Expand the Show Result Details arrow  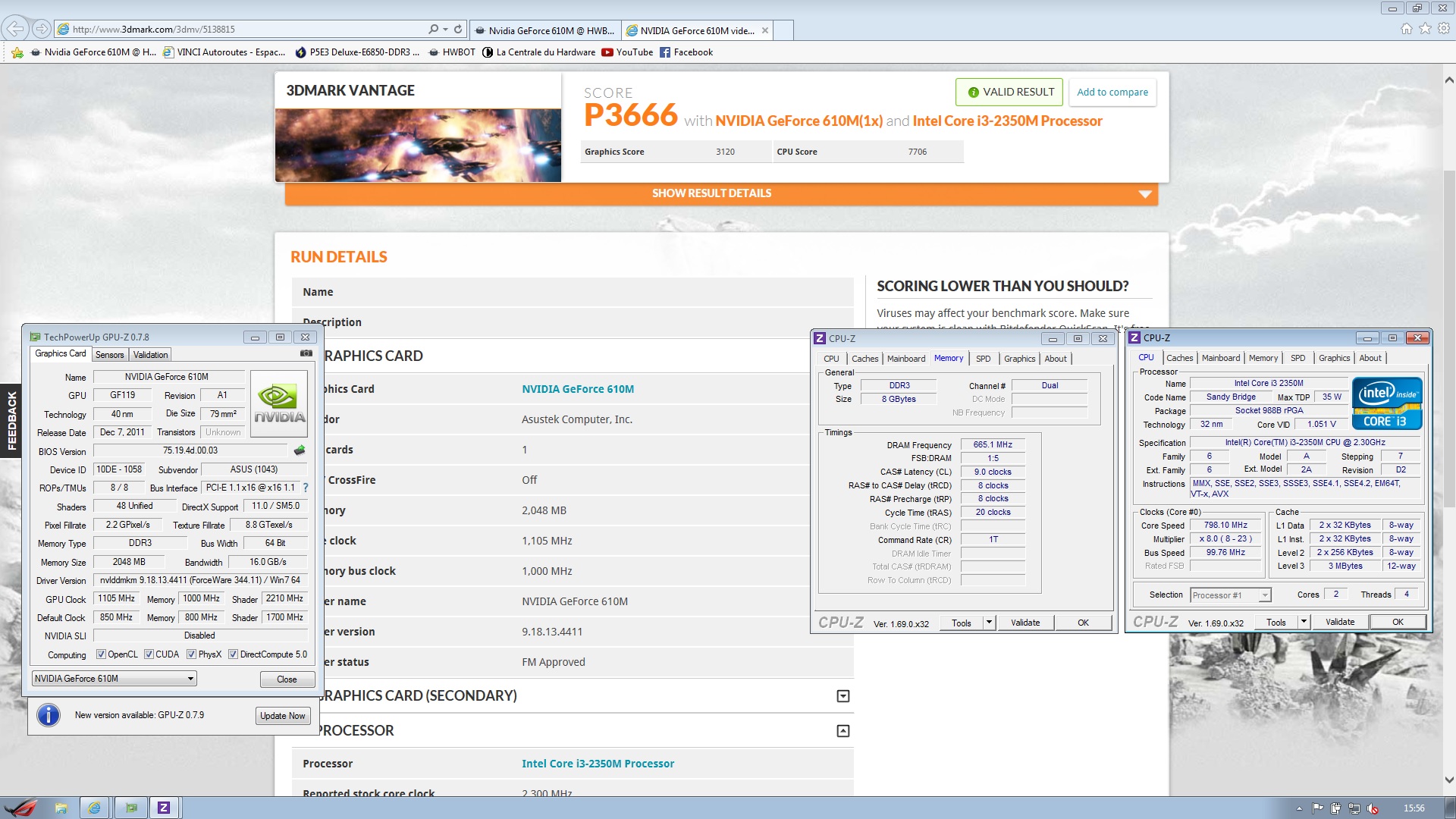coord(1145,194)
